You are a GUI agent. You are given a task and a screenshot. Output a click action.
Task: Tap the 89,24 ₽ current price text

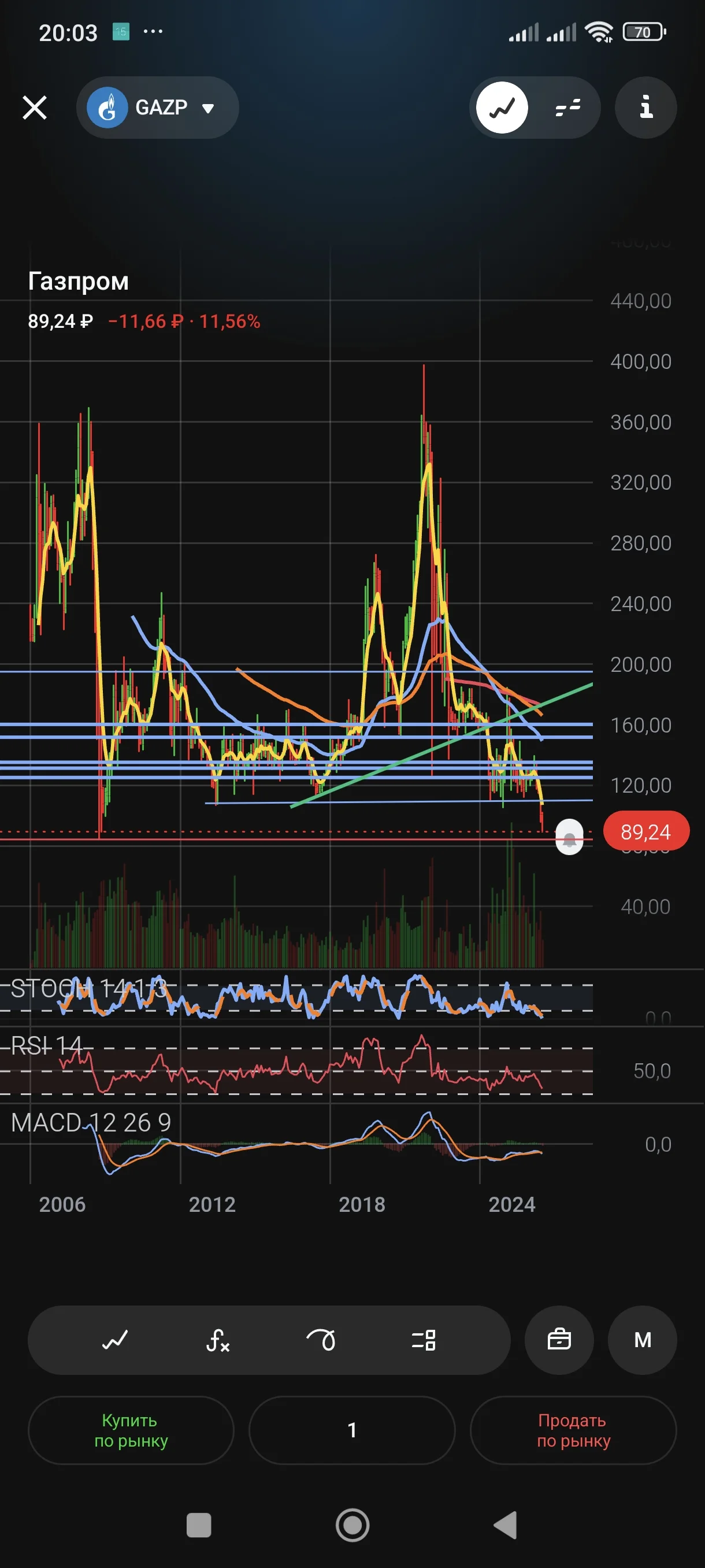coord(60,321)
